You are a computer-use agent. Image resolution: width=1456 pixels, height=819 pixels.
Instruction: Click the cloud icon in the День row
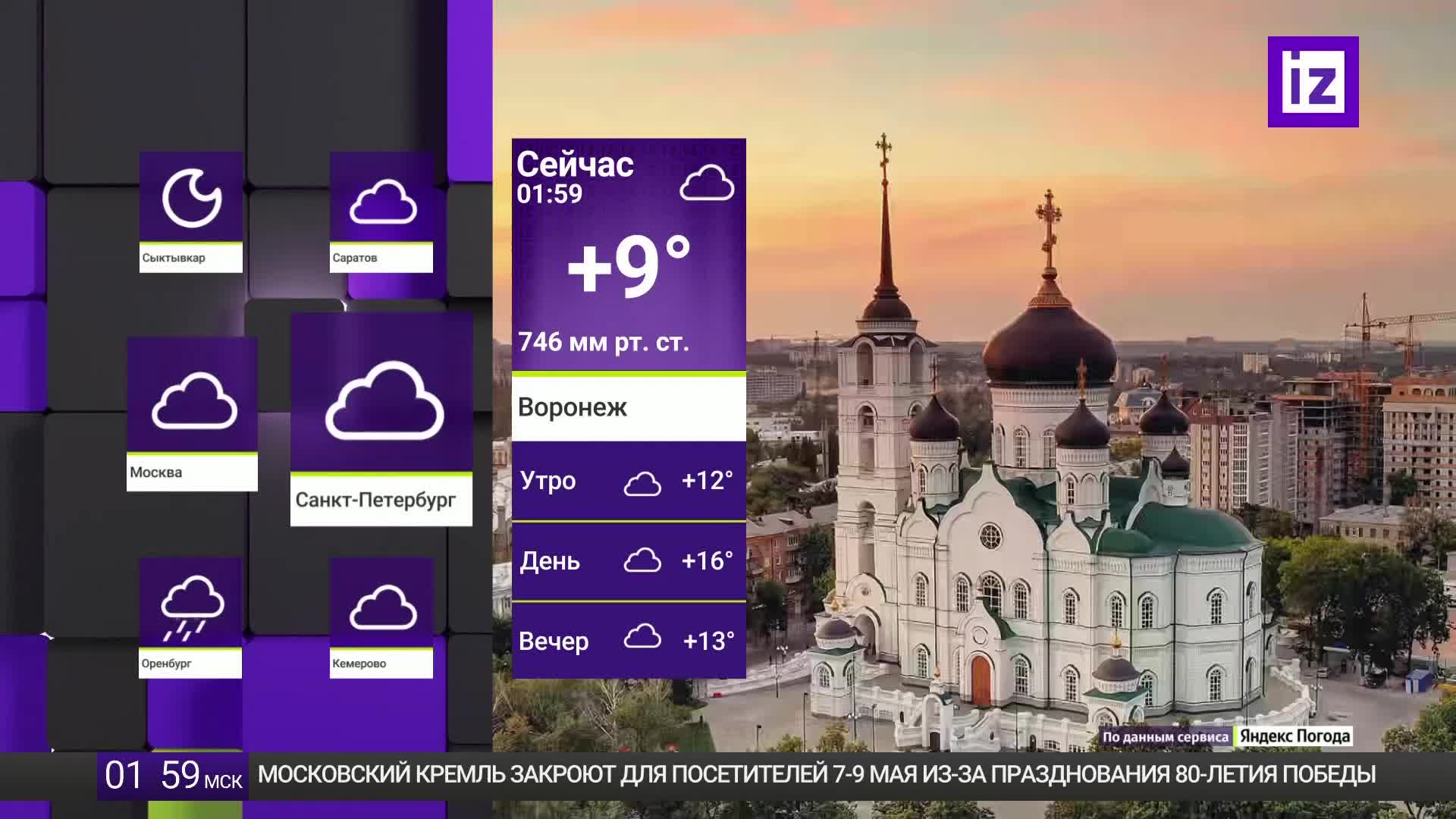point(642,560)
